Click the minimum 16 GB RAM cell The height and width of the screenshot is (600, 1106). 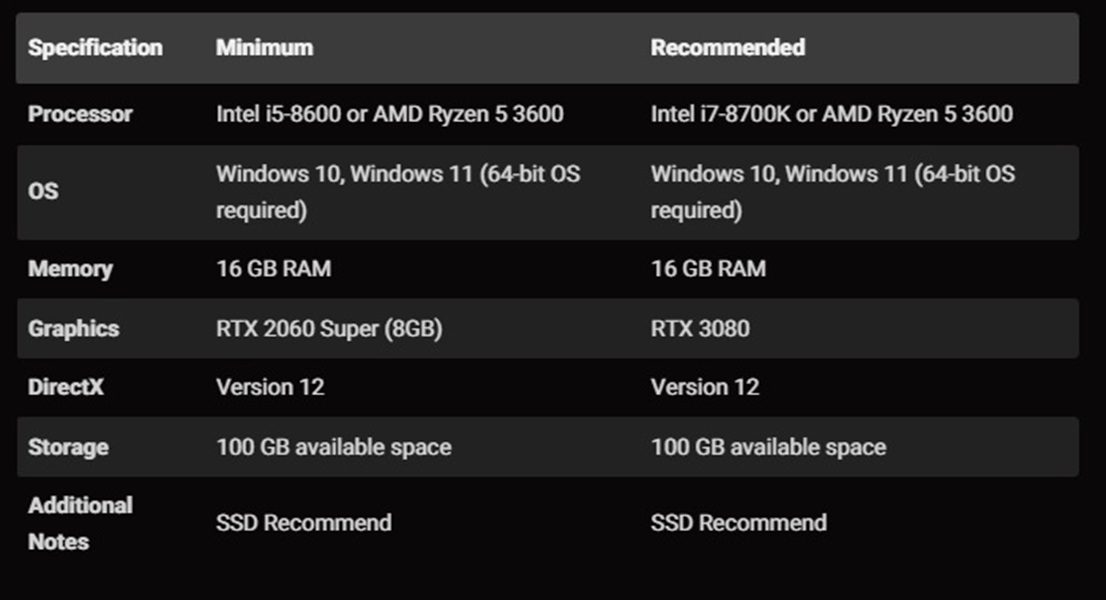coord(273,269)
